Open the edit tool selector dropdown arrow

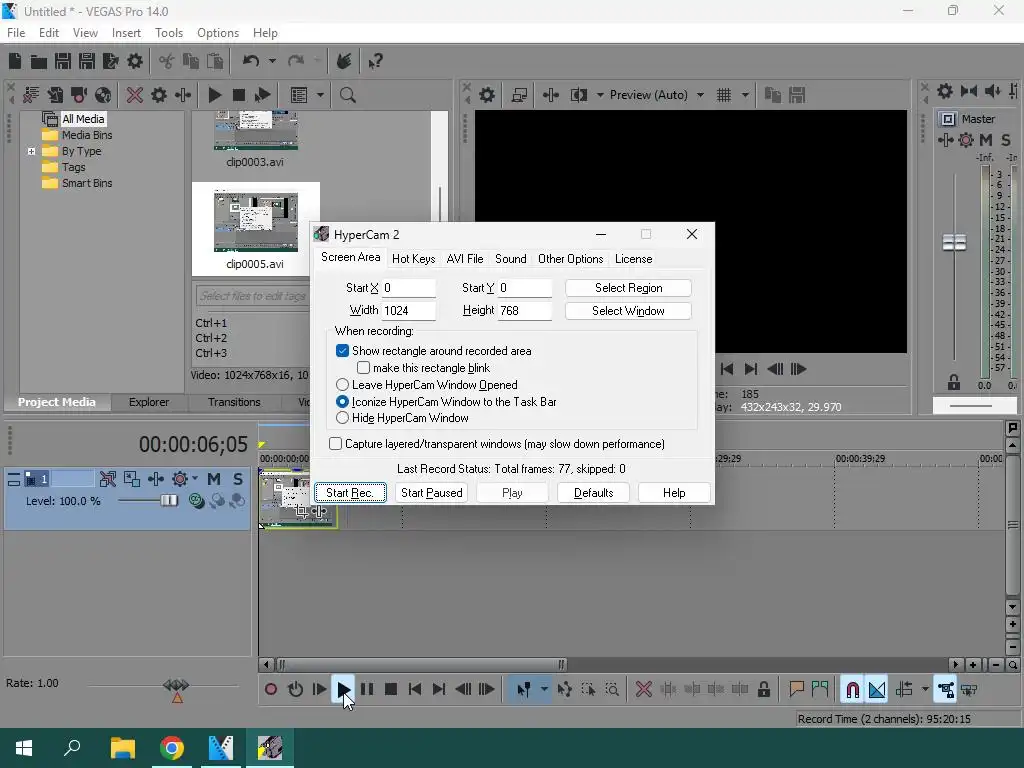coord(543,689)
